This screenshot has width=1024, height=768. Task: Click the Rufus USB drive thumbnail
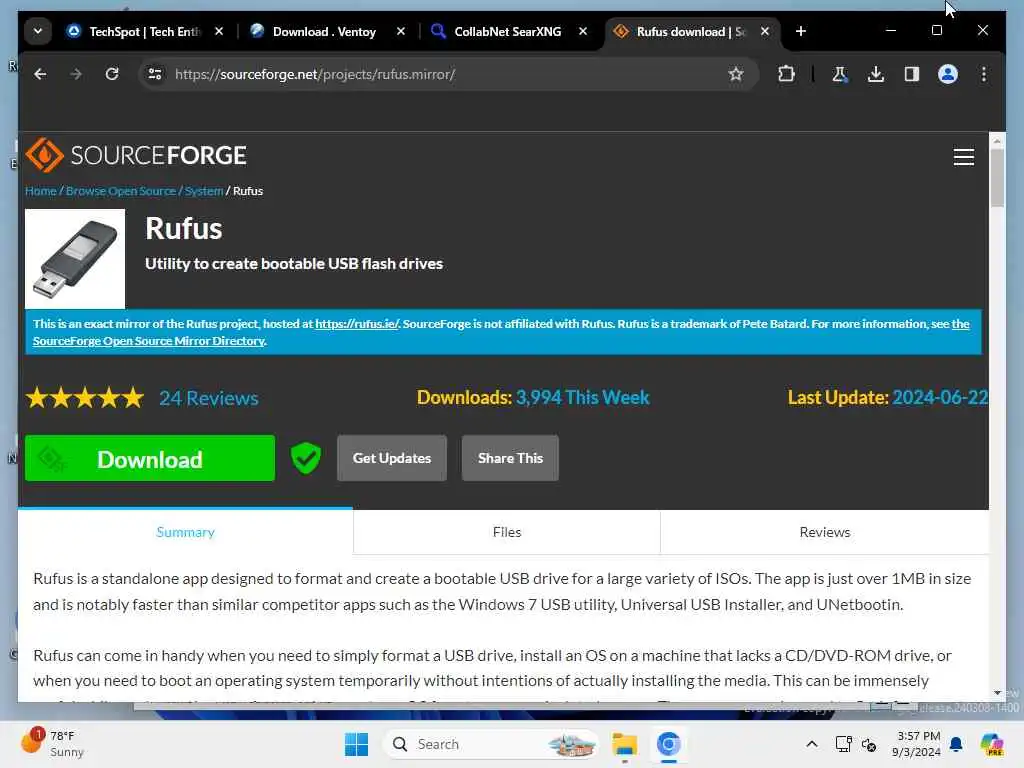75,259
